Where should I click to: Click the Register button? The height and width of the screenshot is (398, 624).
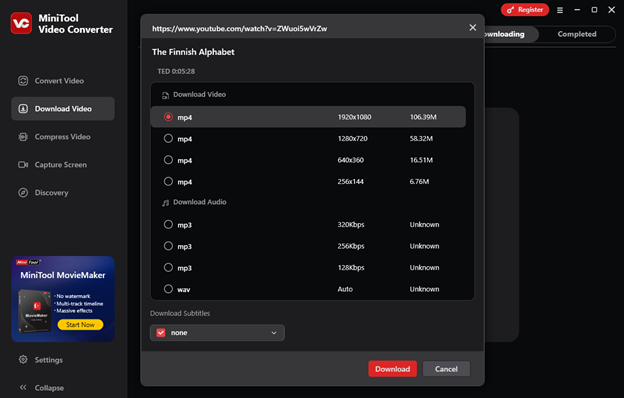[x=525, y=10]
